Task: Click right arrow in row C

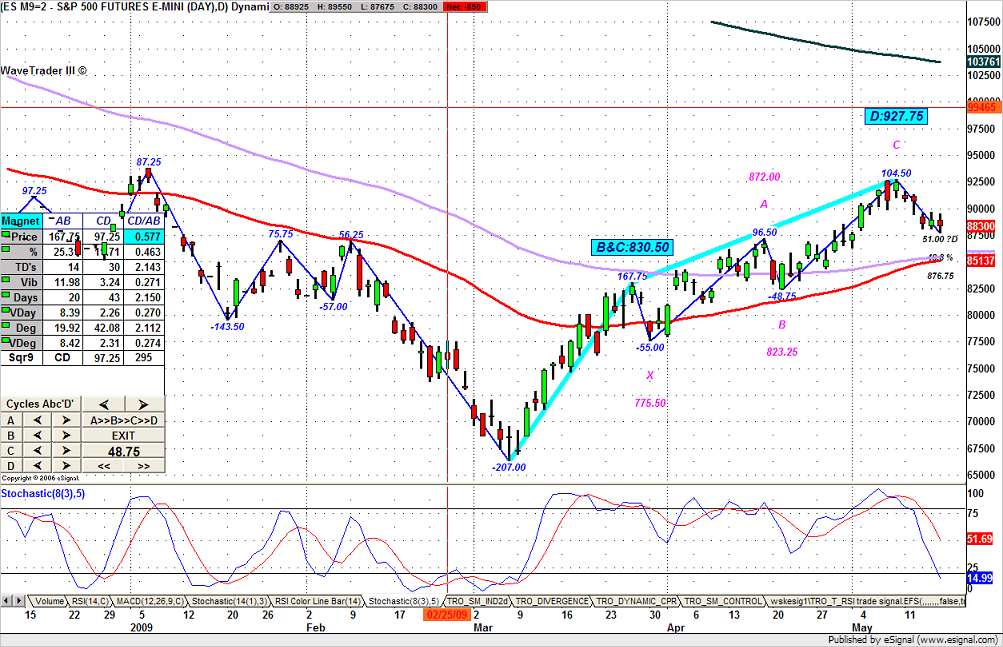Action: point(65,451)
